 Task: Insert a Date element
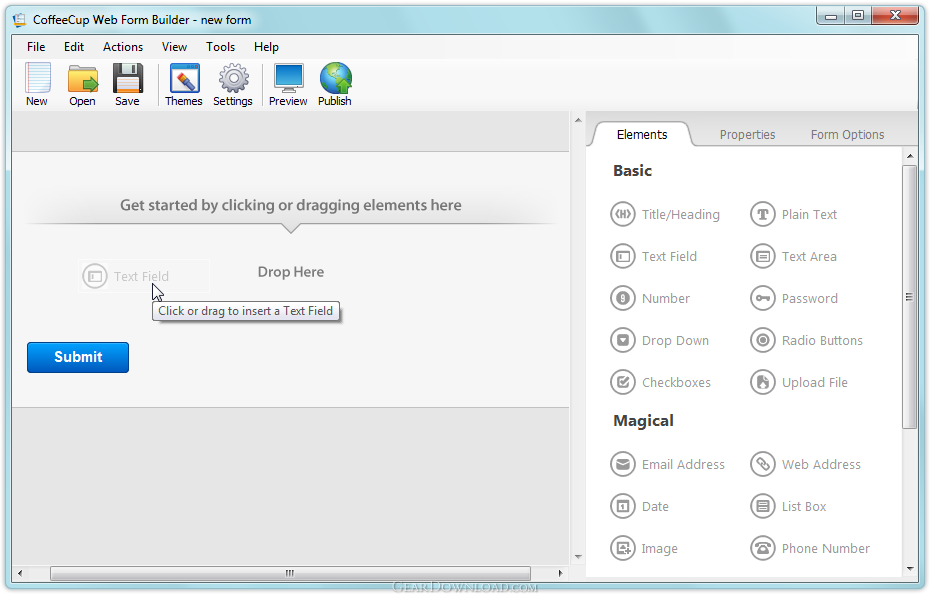tap(639, 507)
